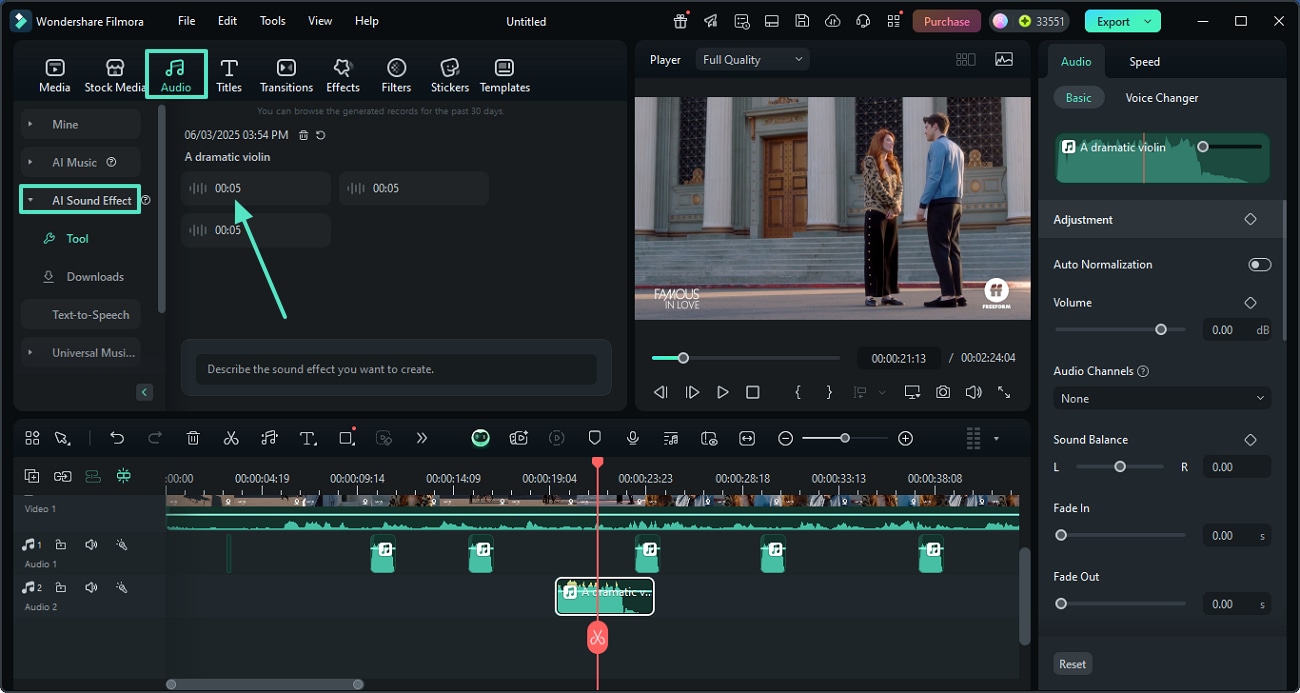Open the Media panel

point(54,76)
